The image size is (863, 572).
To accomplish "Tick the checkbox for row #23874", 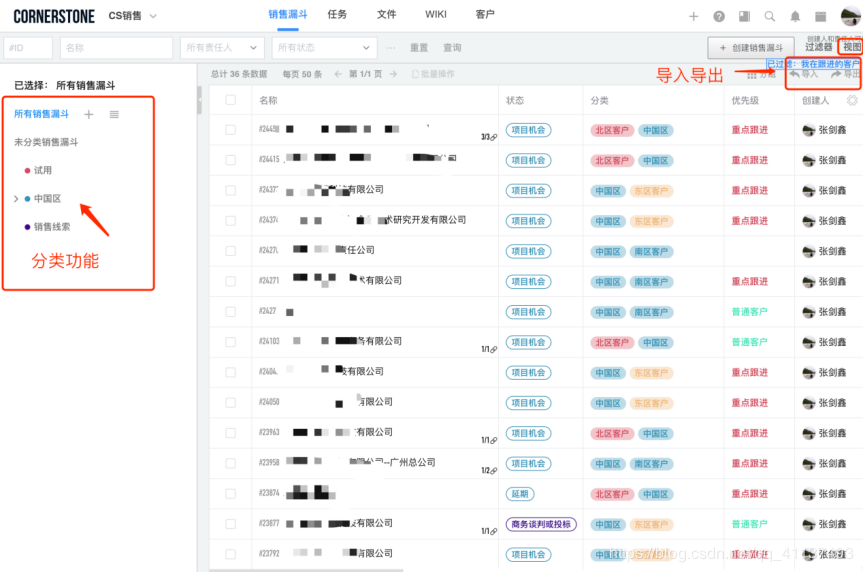I will point(230,493).
